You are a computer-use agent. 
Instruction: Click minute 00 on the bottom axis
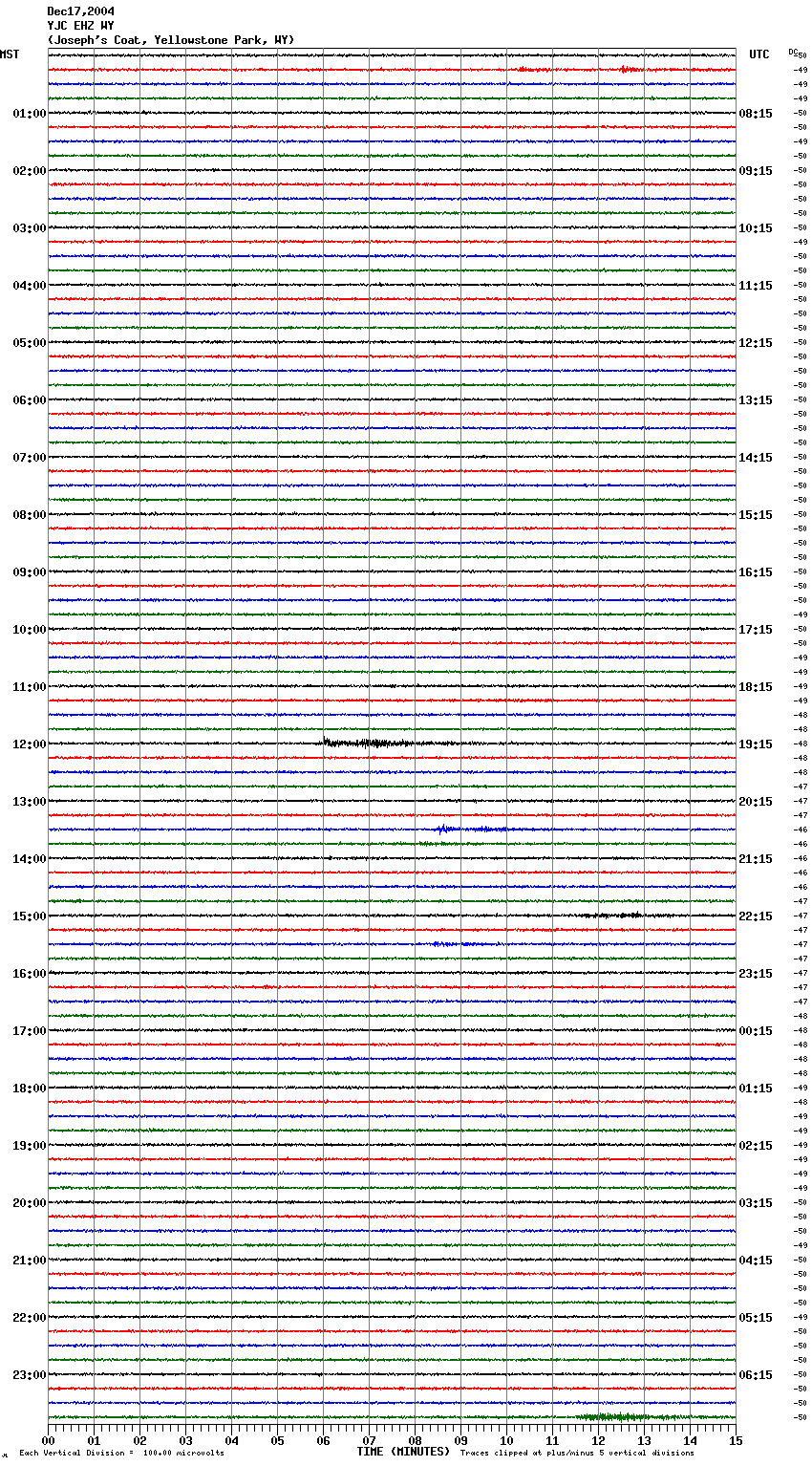pyautogui.click(x=48, y=1440)
